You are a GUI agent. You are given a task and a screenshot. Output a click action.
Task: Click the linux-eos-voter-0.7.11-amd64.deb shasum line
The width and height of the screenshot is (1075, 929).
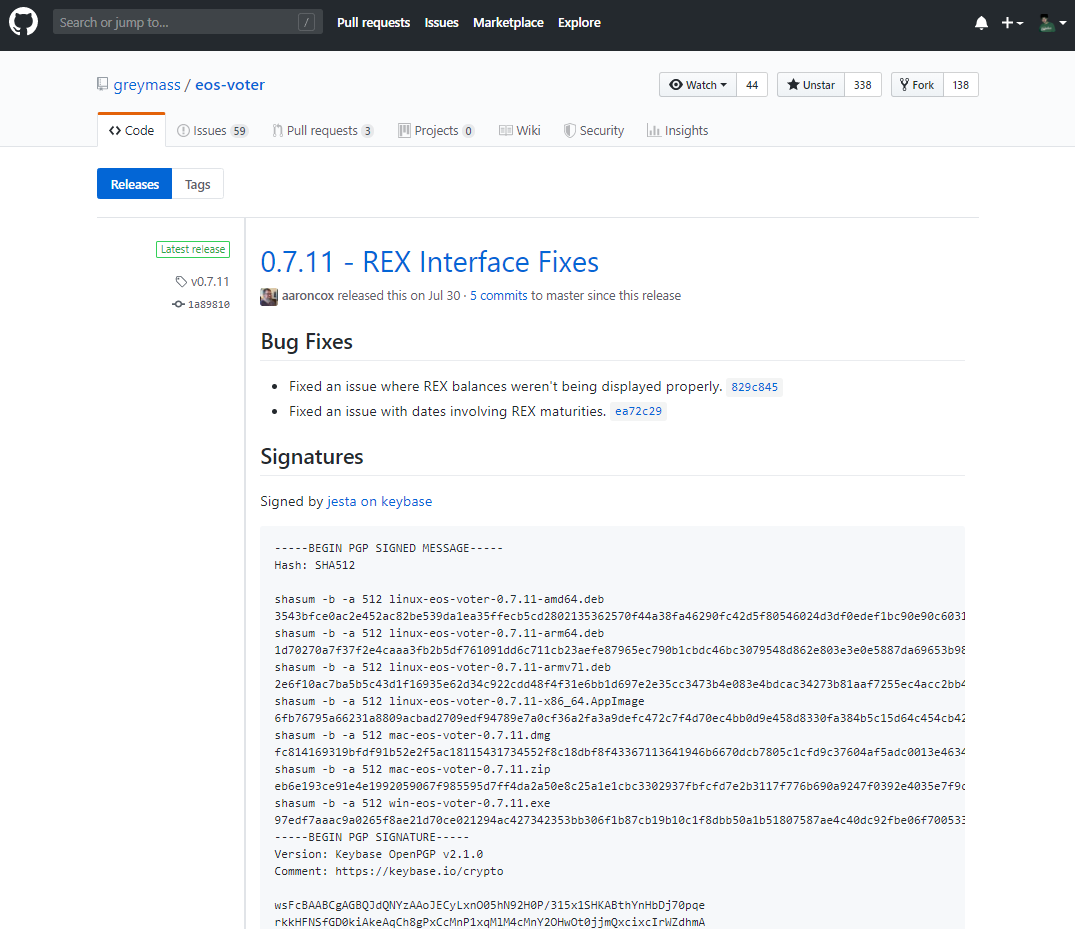pyautogui.click(x=439, y=599)
